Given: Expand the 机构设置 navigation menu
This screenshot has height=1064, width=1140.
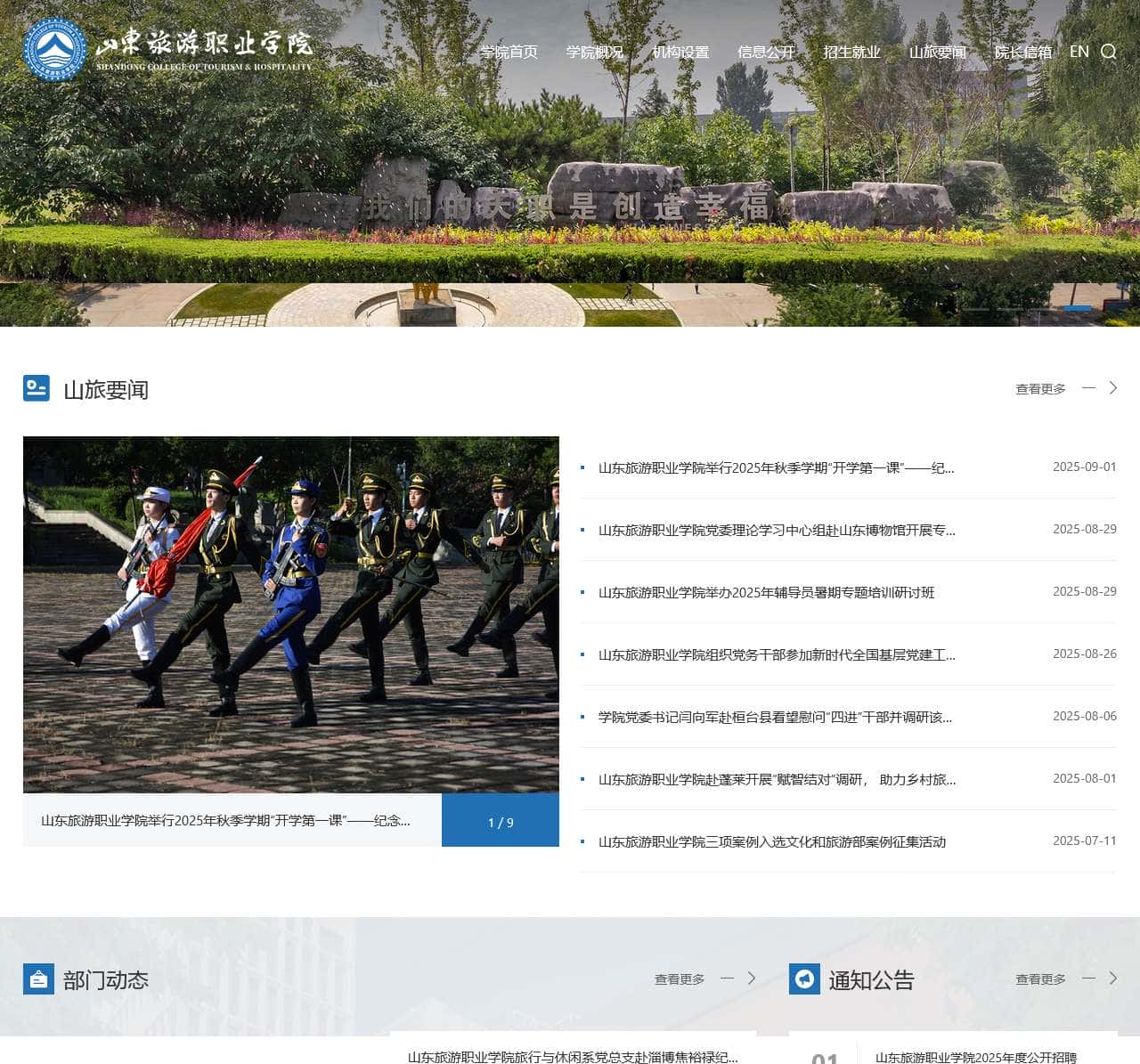Looking at the screenshot, I should pyautogui.click(x=680, y=53).
